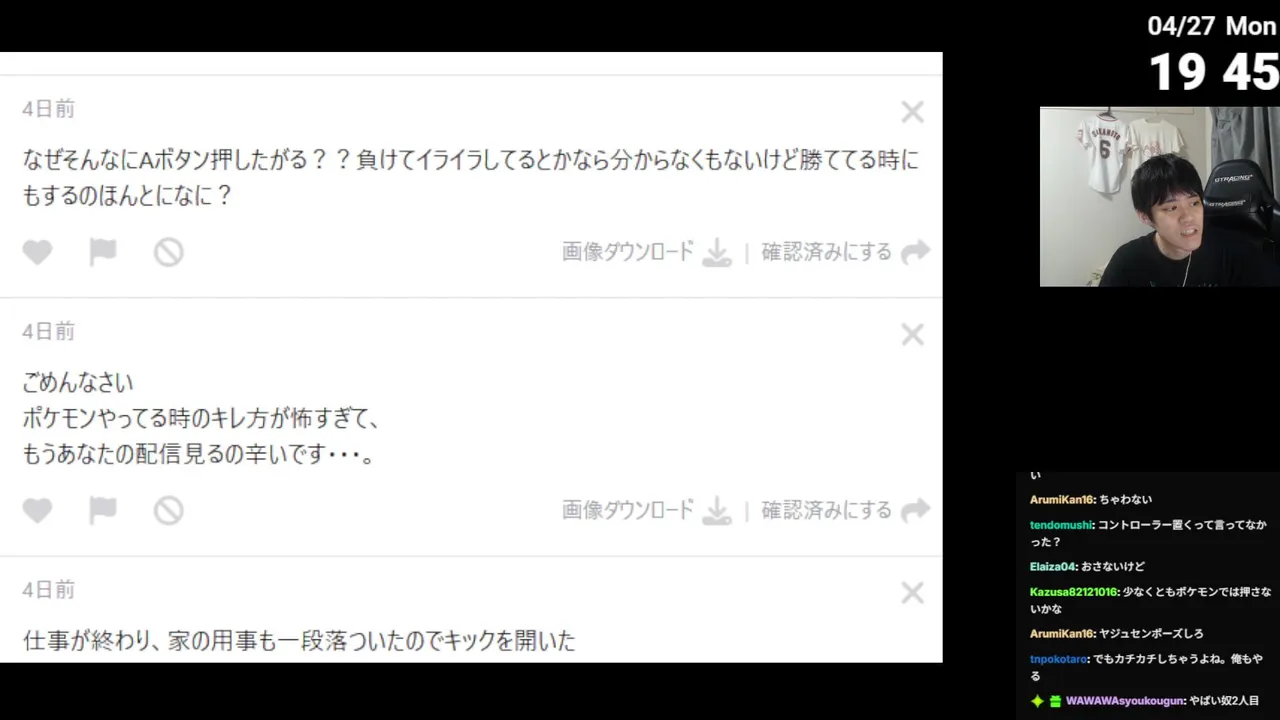
Task: Click 確認済みにする on second message
Action: coord(826,510)
